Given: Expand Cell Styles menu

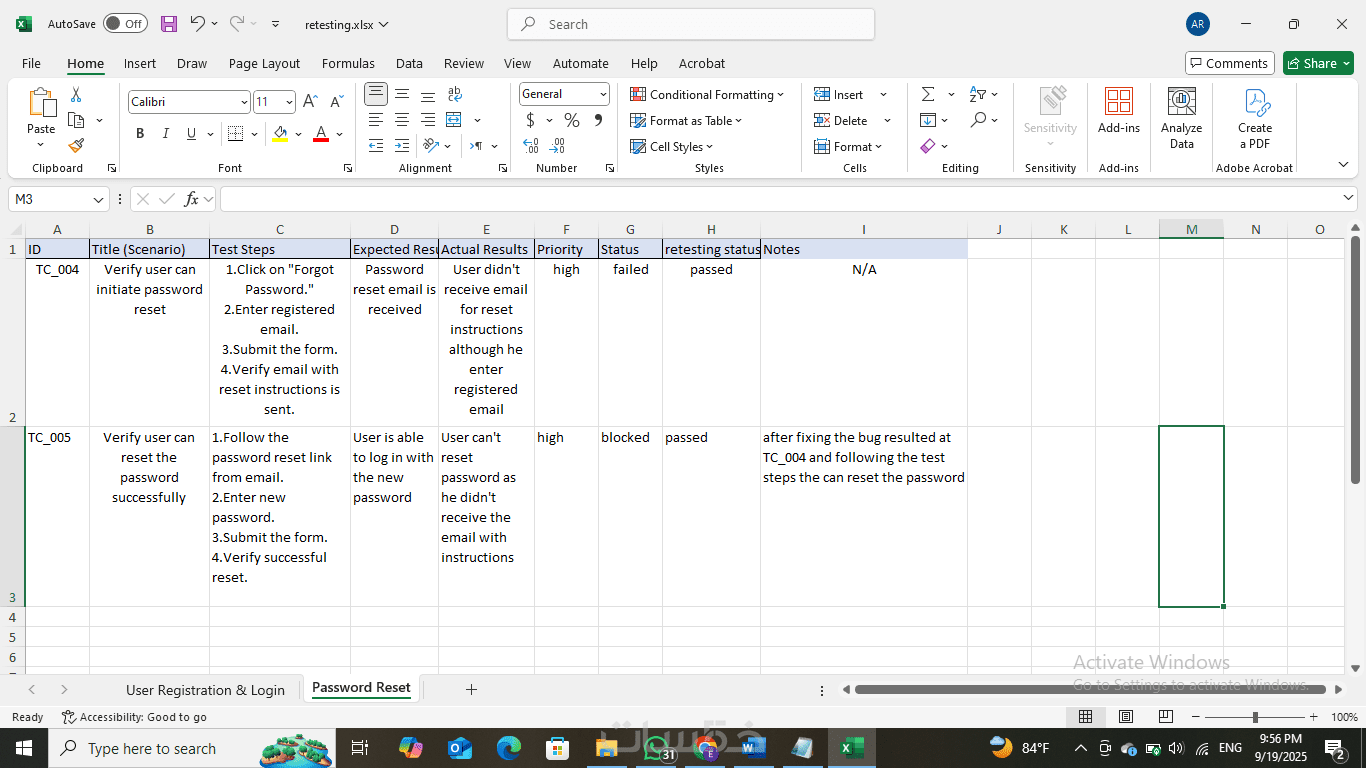Looking at the screenshot, I should [x=672, y=146].
